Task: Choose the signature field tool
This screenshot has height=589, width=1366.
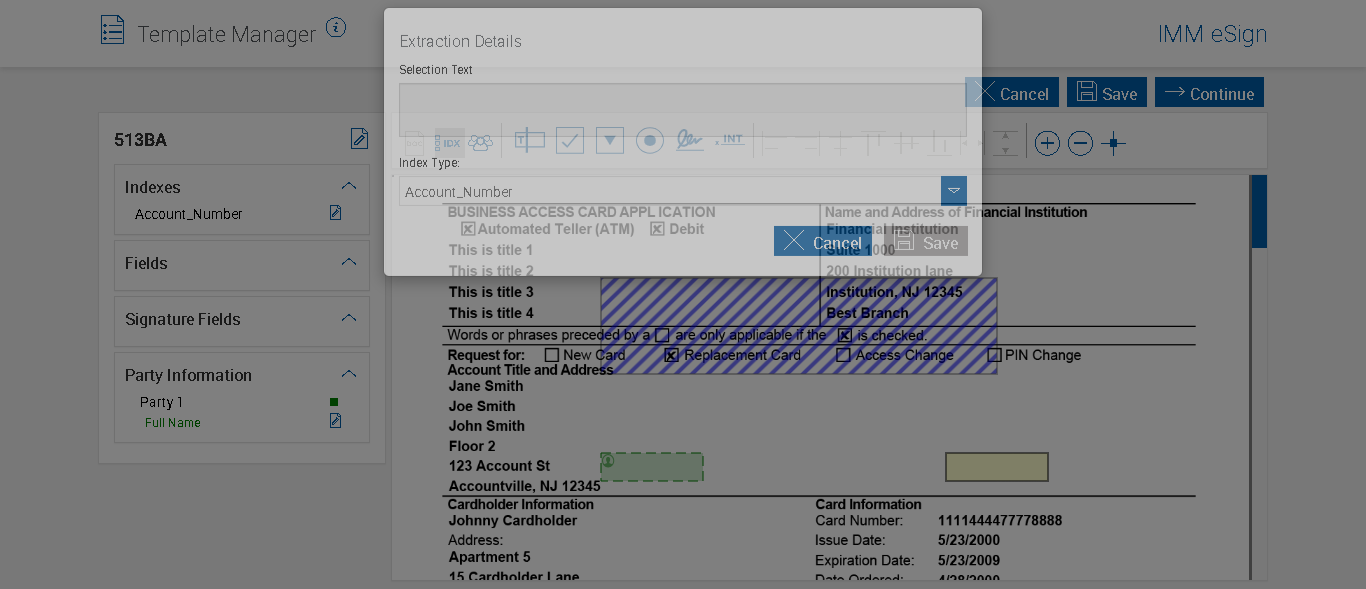Action: click(x=689, y=140)
